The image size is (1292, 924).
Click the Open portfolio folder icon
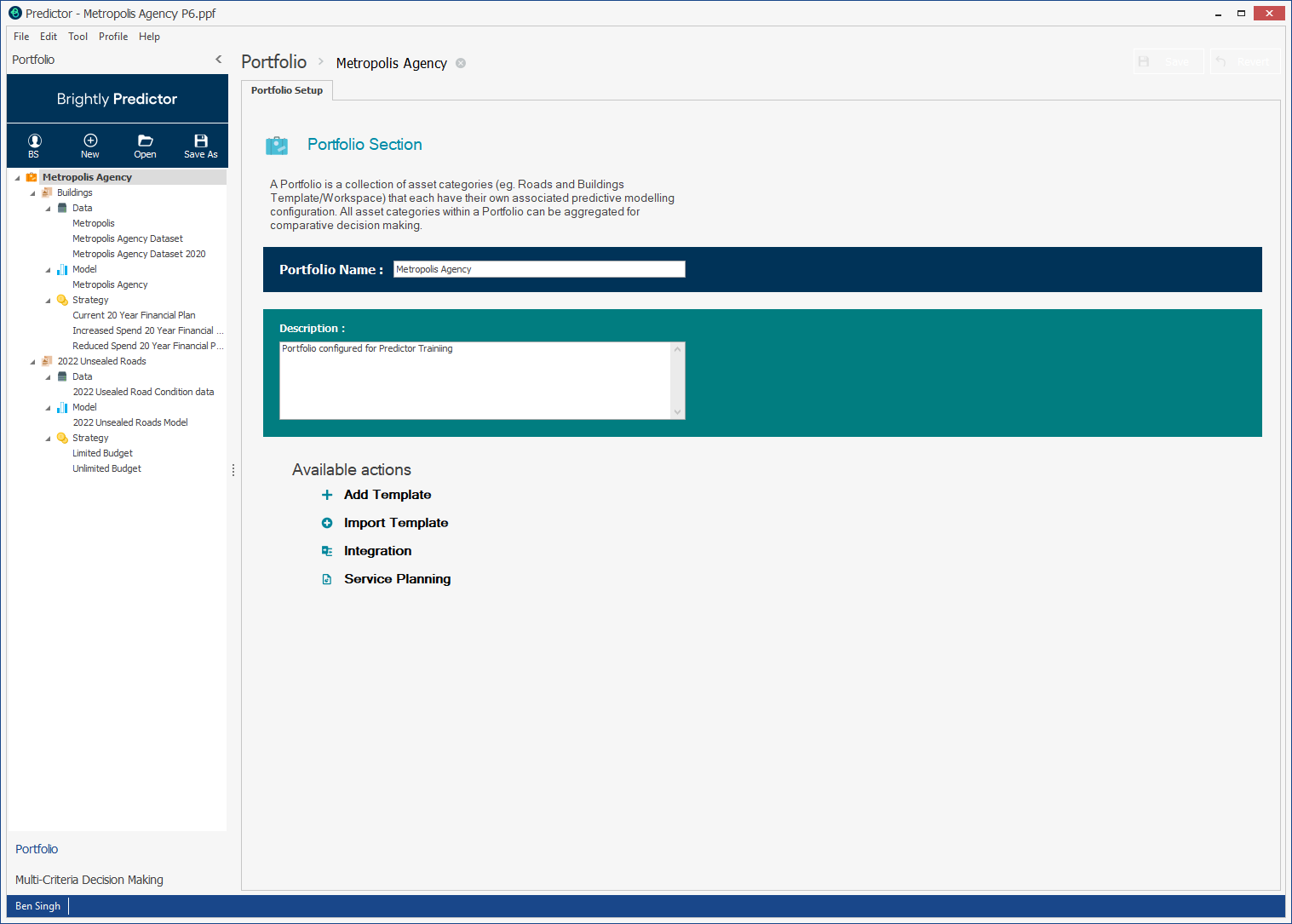click(146, 141)
